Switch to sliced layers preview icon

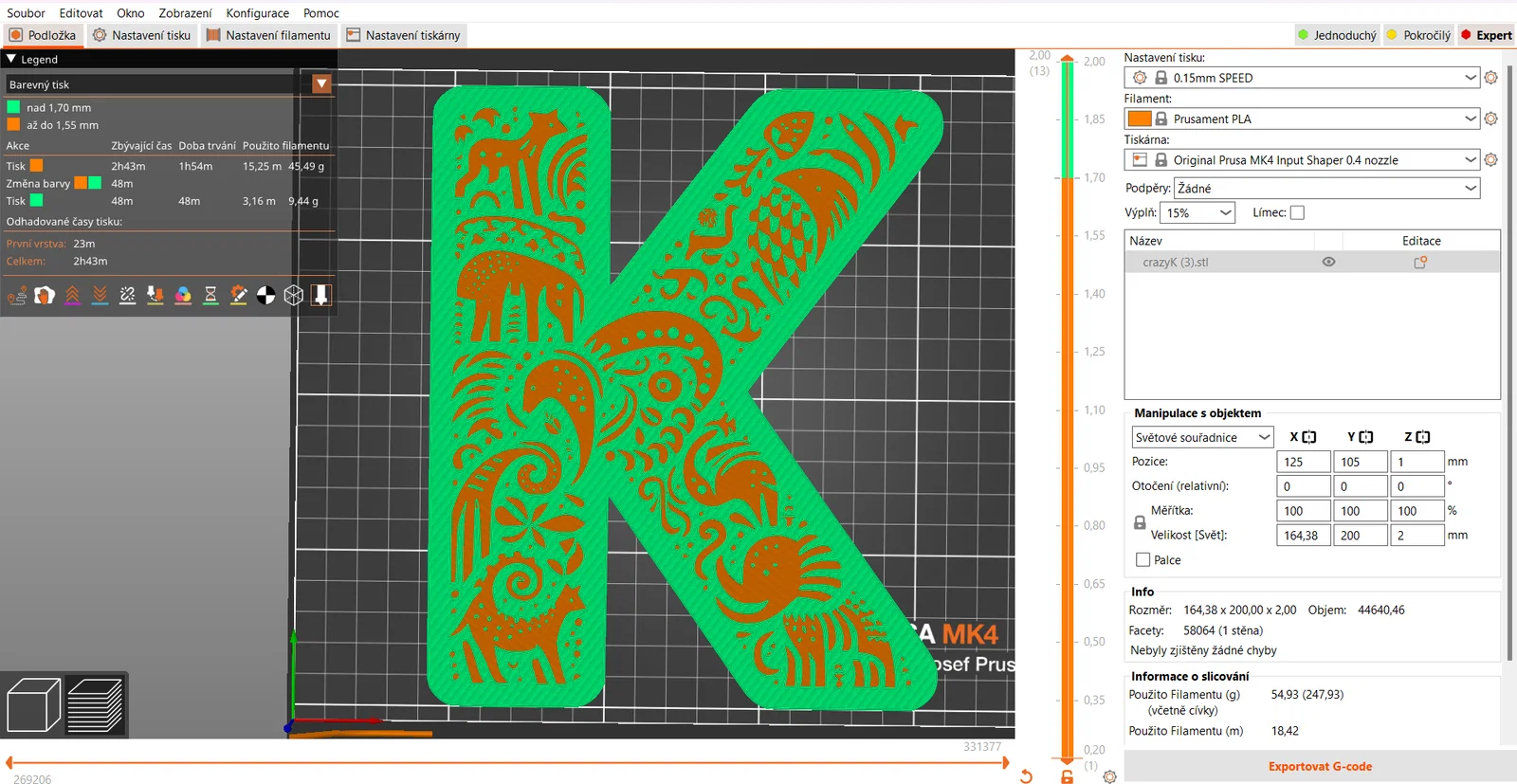tap(95, 705)
